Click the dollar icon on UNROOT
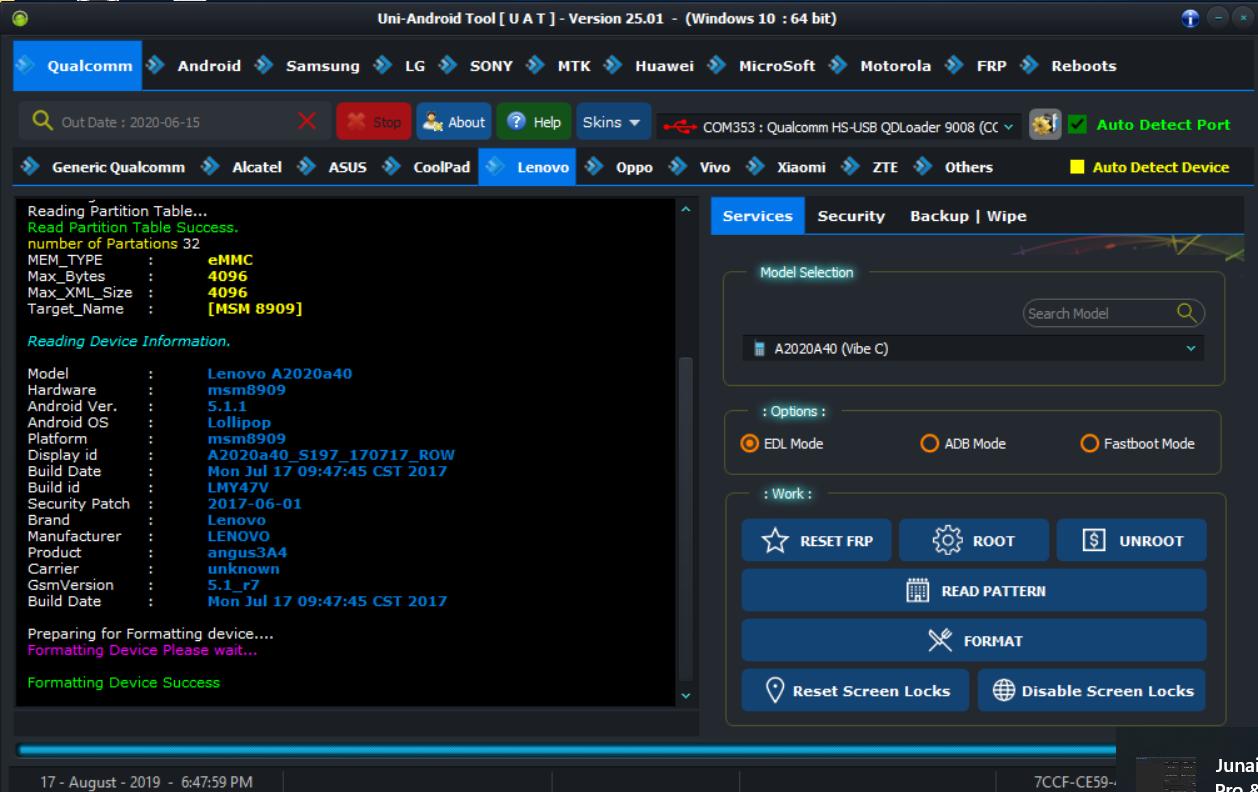 click(1094, 541)
